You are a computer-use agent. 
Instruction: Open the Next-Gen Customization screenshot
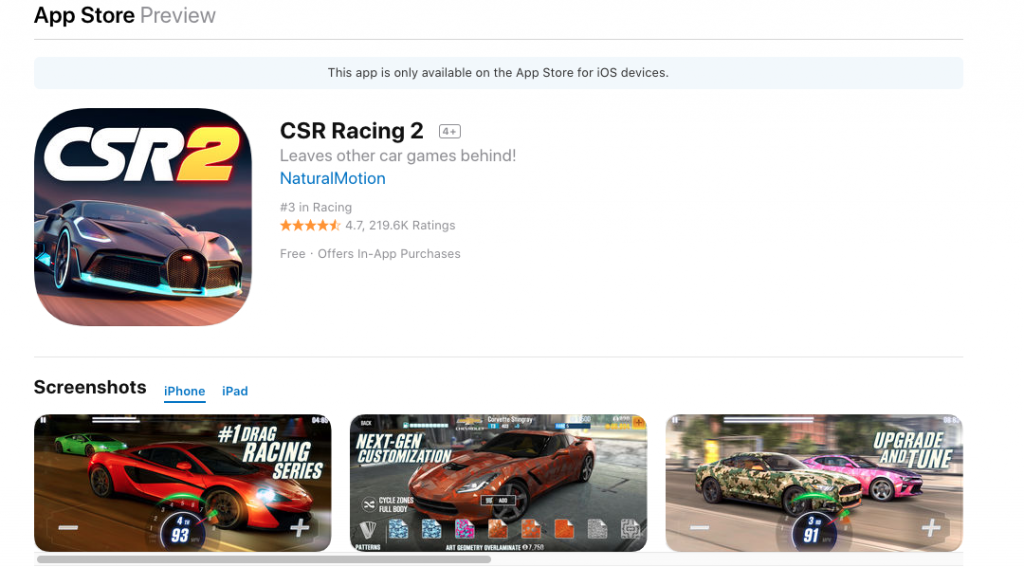pyautogui.click(x=498, y=483)
